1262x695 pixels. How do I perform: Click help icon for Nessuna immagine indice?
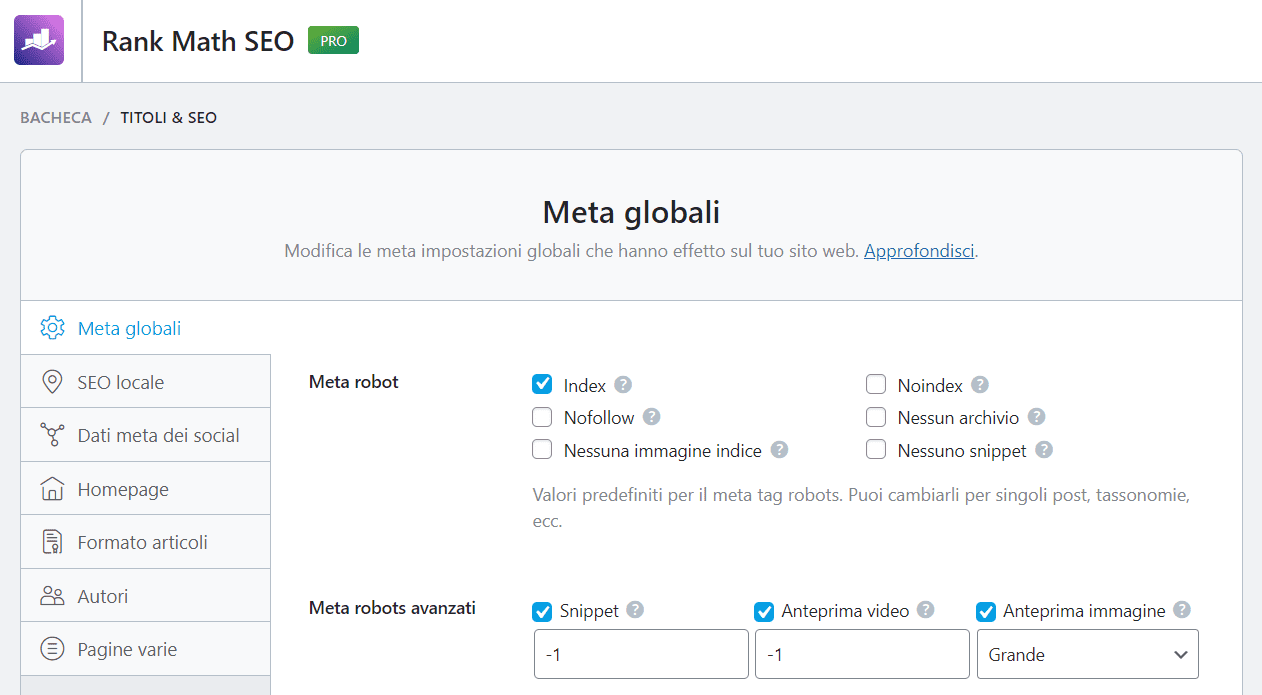[x=779, y=450]
